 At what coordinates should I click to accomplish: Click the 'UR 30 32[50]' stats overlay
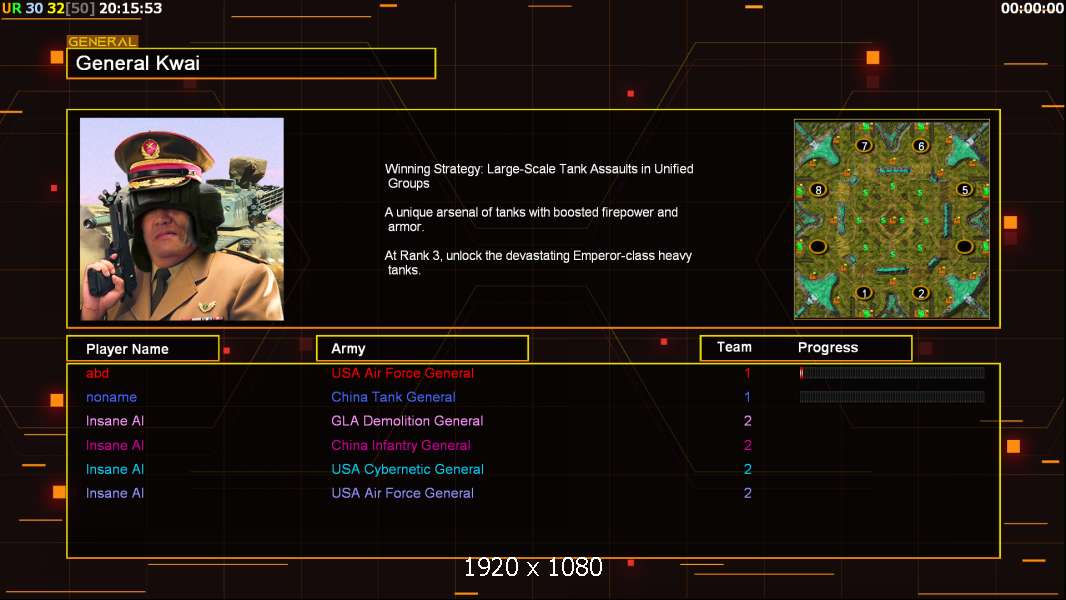pyautogui.click(x=48, y=9)
